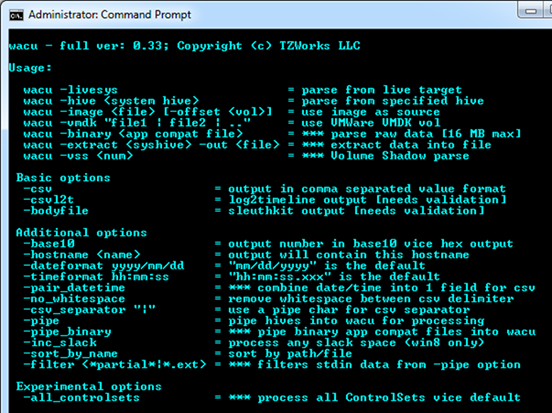Click '"hh:mm:ss.xxx" is the default' text
Screen dimensions: 552x413
coord(334,276)
